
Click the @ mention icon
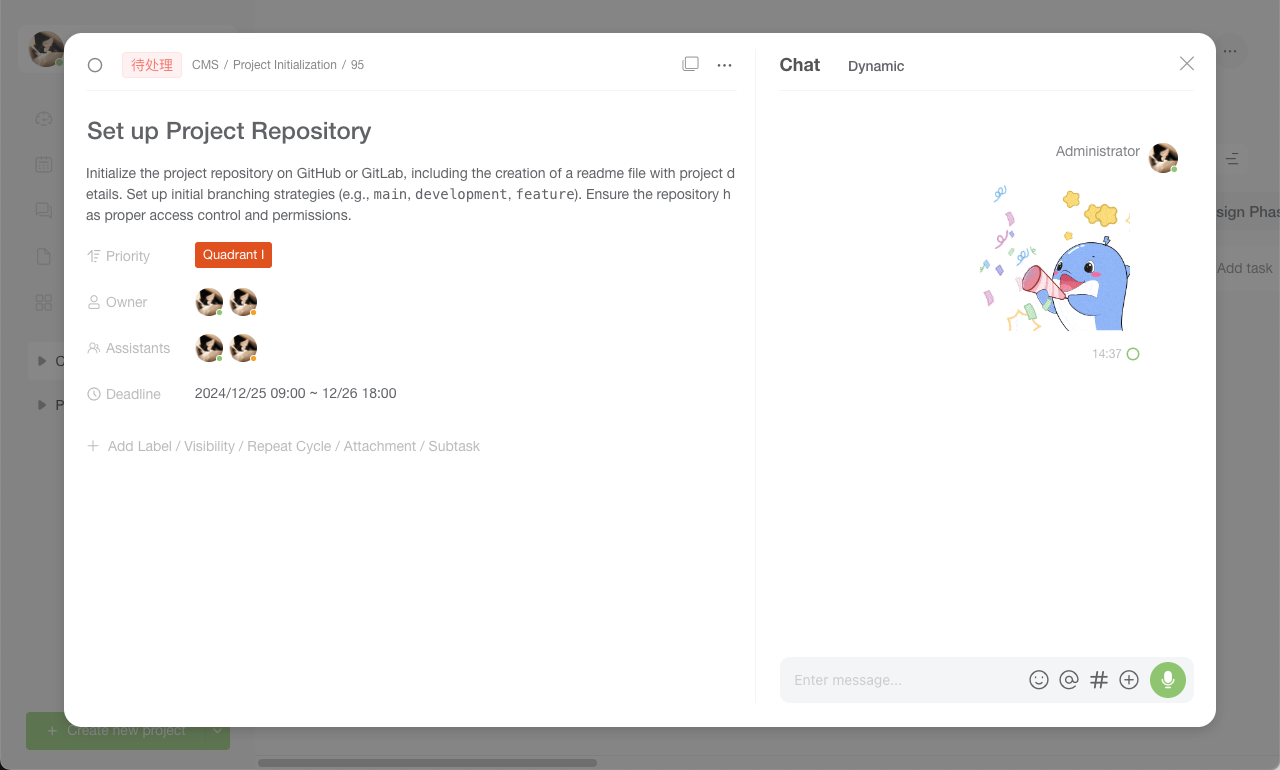point(1069,680)
